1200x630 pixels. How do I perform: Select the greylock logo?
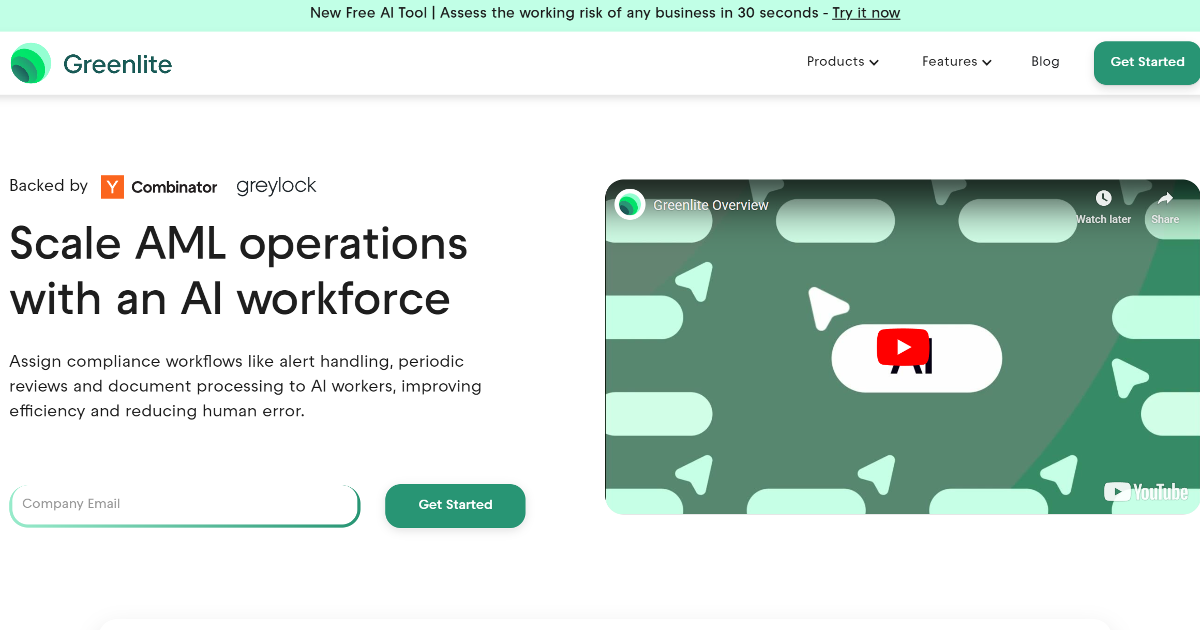276,185
